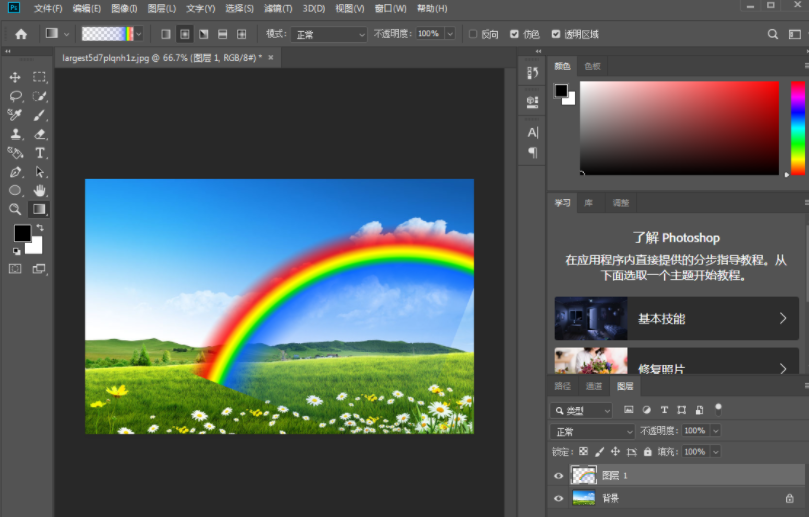The height and width of the screenshot is (517, 809).
Task: Select the Quick Selection tool
Action: click(x=39, y=96)
